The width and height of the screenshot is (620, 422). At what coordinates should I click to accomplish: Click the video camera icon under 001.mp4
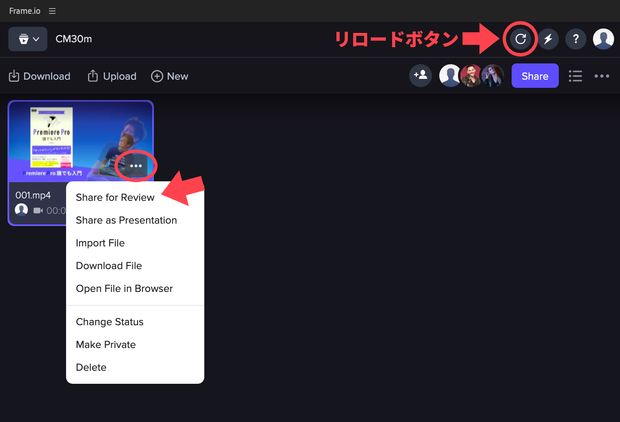(38, 210)
